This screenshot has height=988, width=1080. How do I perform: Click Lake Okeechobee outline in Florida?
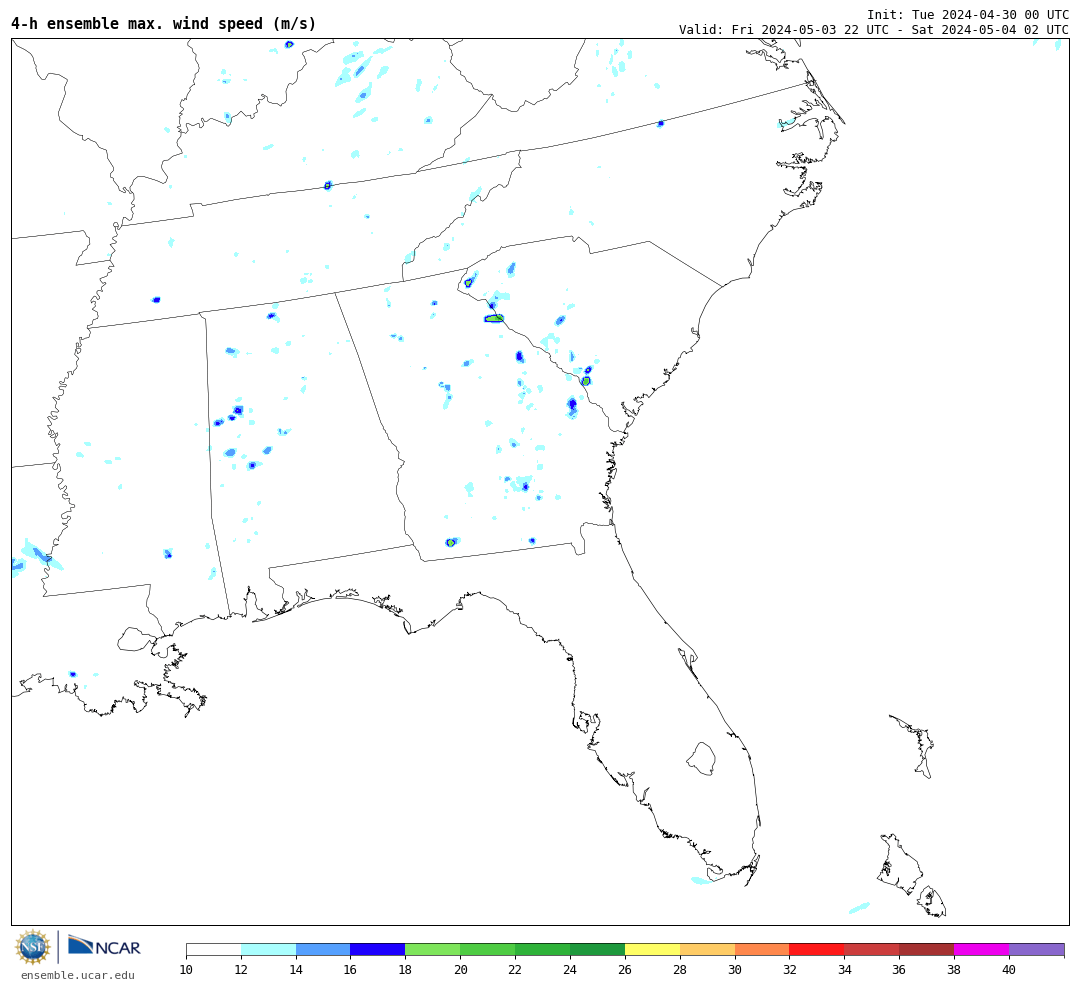pyautogui.click(x=701, y=759)
